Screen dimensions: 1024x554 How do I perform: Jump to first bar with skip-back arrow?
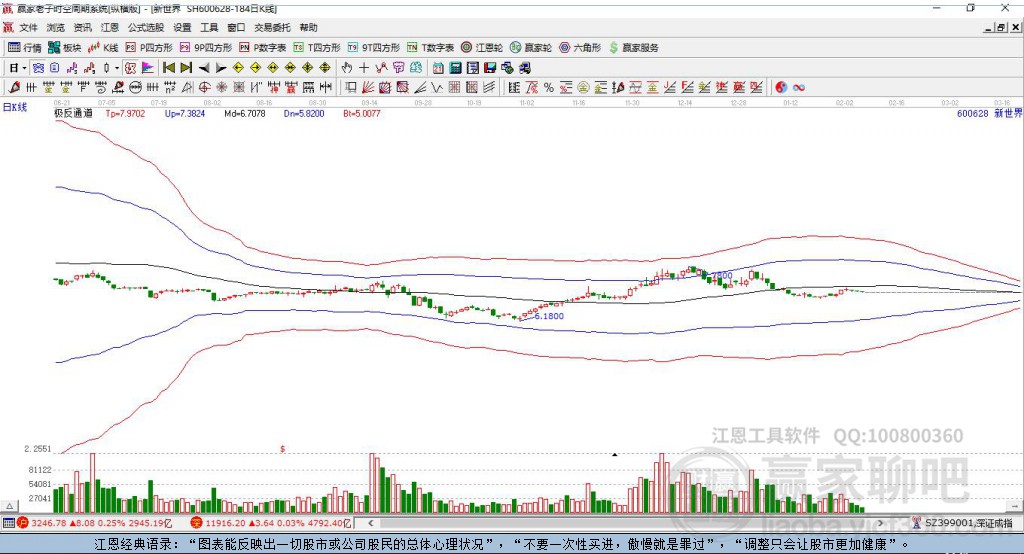tap(169, 68)
